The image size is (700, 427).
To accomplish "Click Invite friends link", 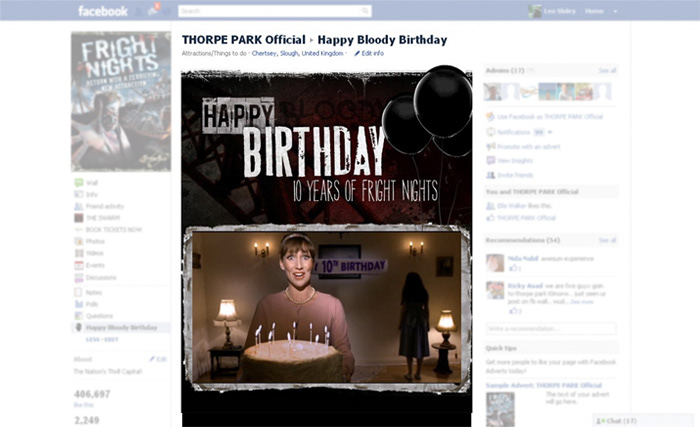I will click(515, 175).
